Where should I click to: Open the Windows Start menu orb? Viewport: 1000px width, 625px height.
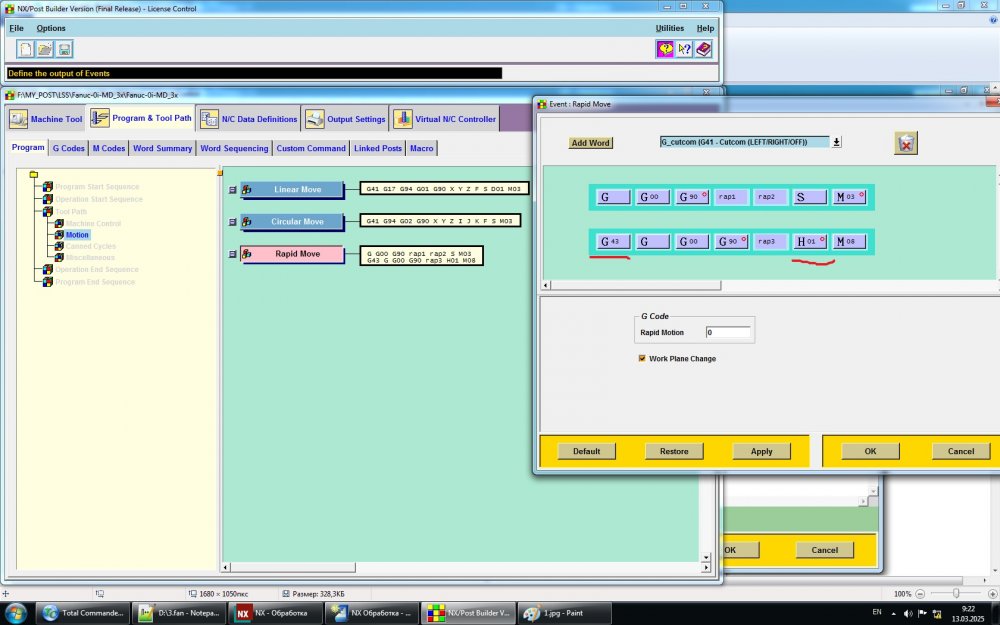pos(15,613)
